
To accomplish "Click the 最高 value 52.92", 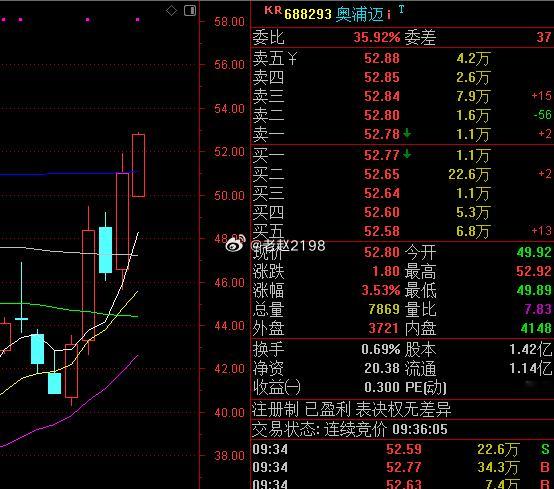I will click(534, 271).
